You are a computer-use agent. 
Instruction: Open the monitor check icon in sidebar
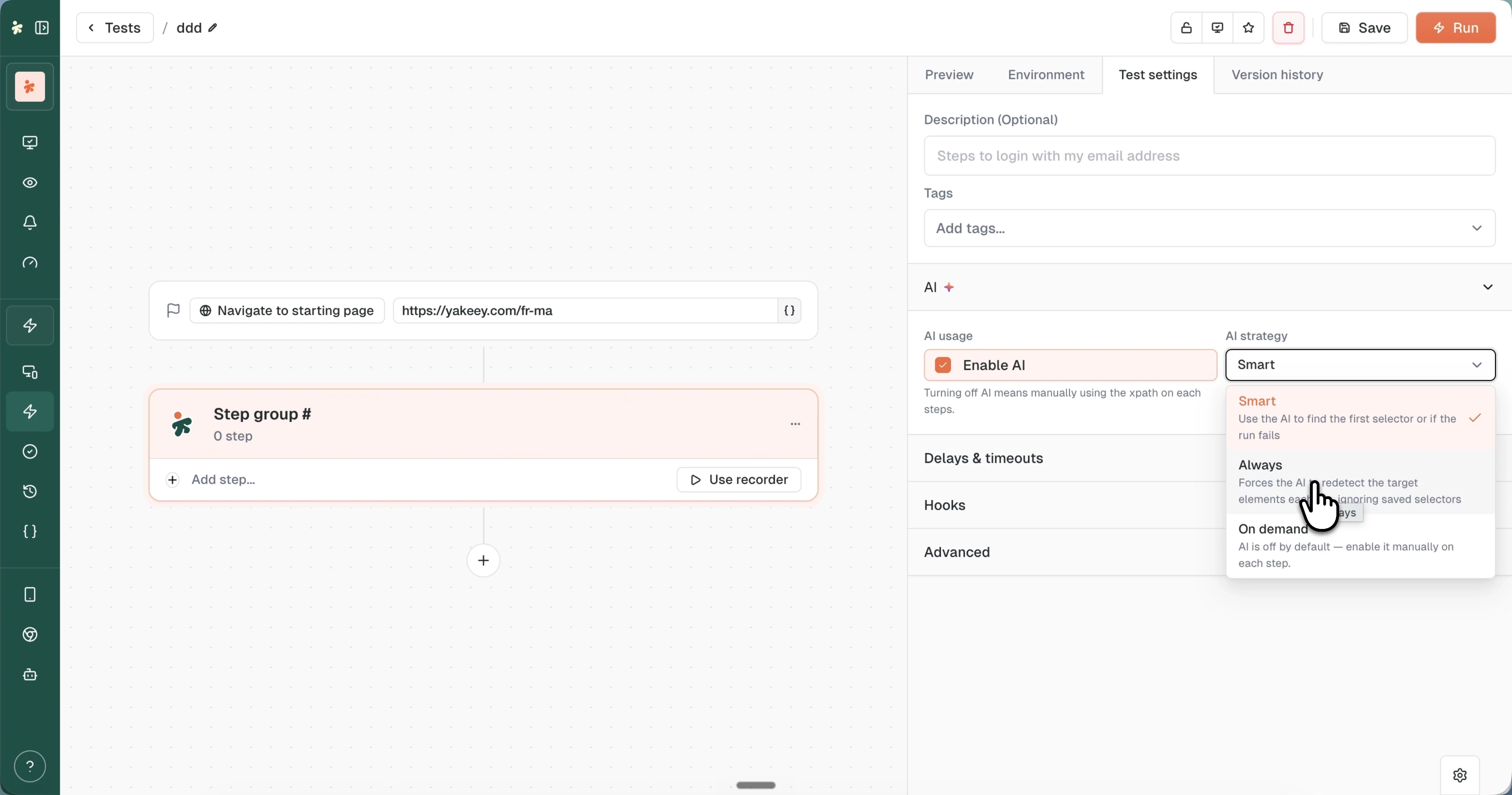(x=30, y=142)
